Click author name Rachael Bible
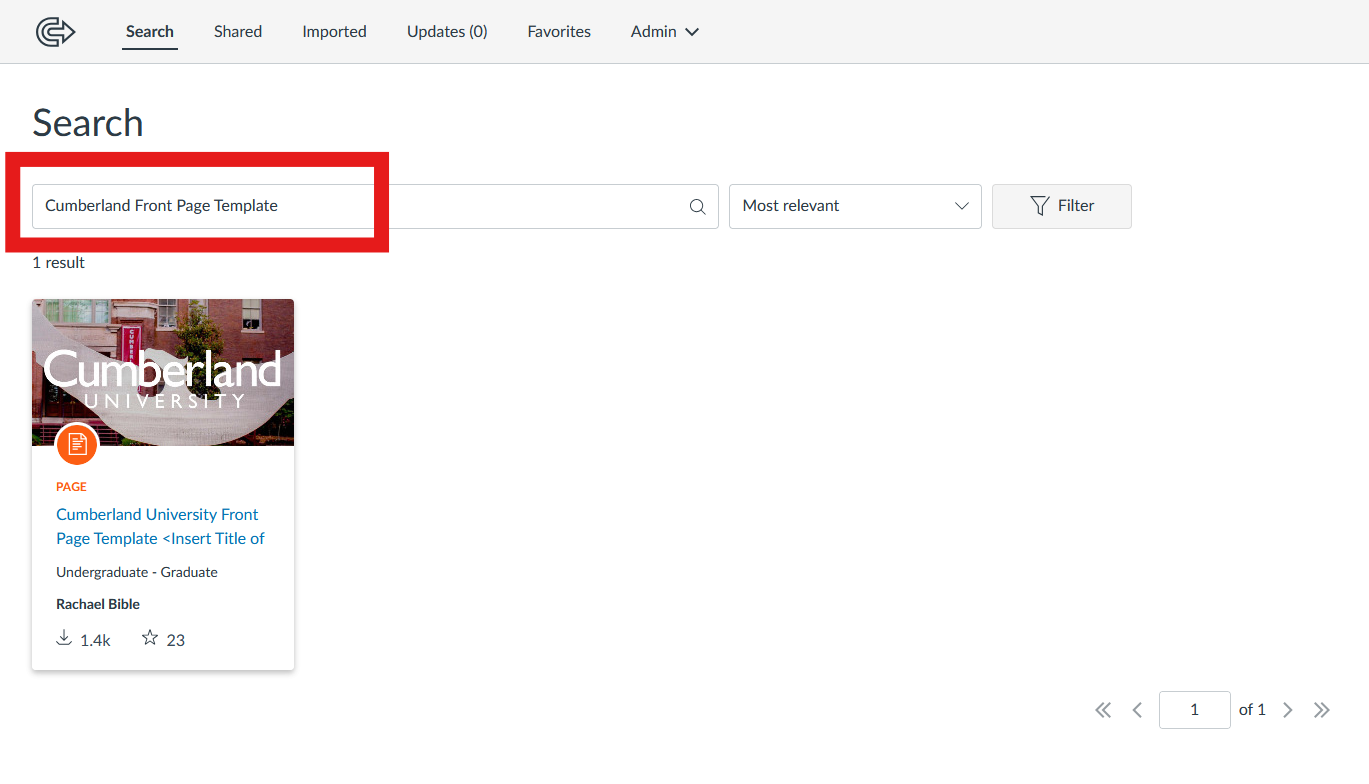 (98, 604)
